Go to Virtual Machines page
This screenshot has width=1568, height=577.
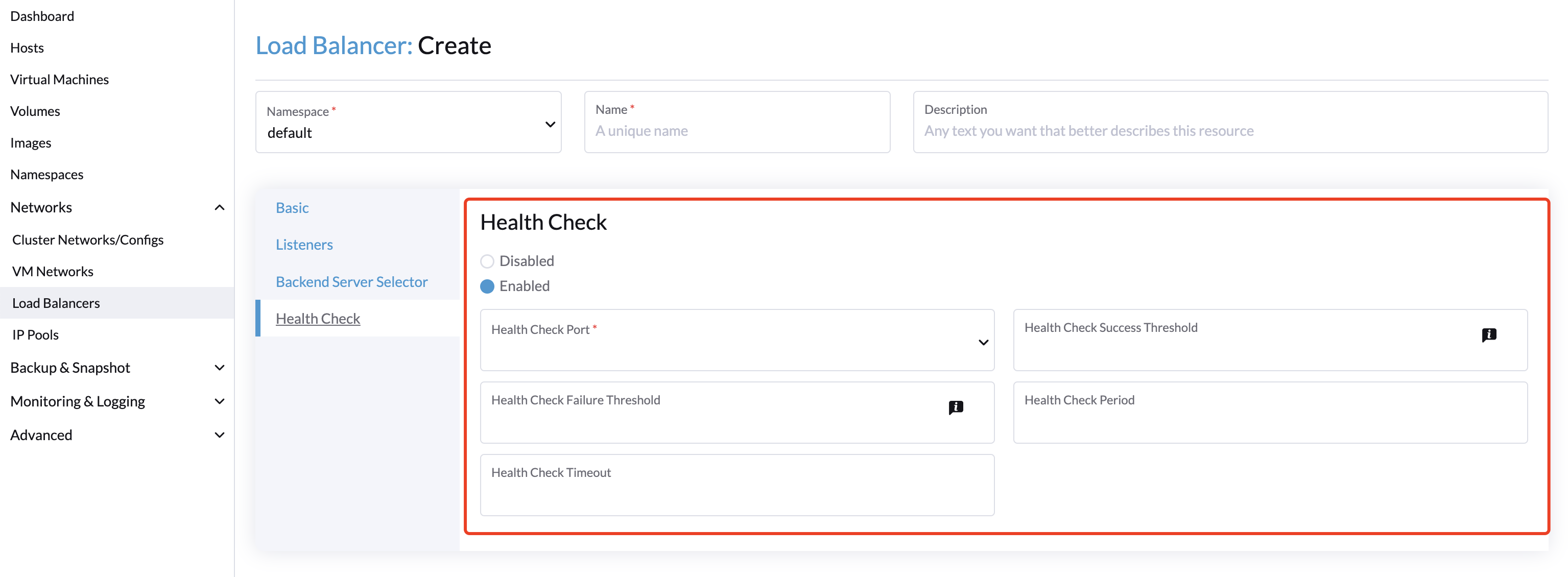[x=59, y=79]
